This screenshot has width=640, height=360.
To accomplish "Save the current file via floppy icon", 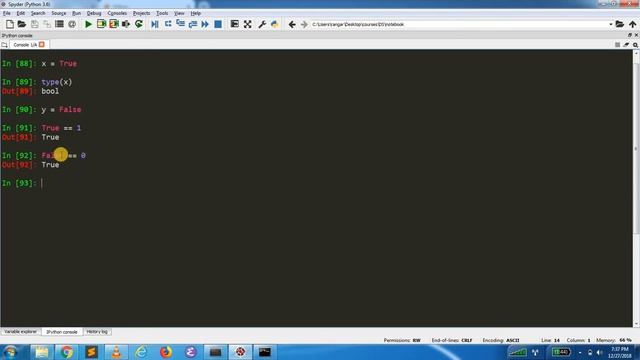I will pyautogui.click(x=35, y=24).
